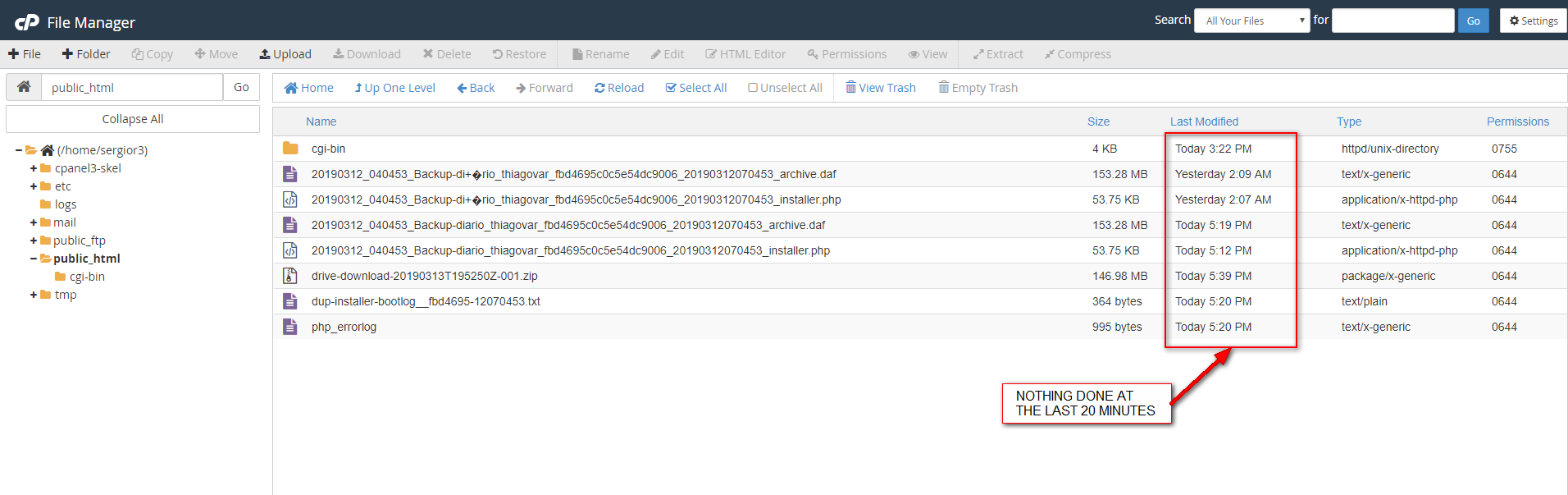
Task: Click the Delete toolbar button
Action: pyautogui.click(x=447, y=54)
